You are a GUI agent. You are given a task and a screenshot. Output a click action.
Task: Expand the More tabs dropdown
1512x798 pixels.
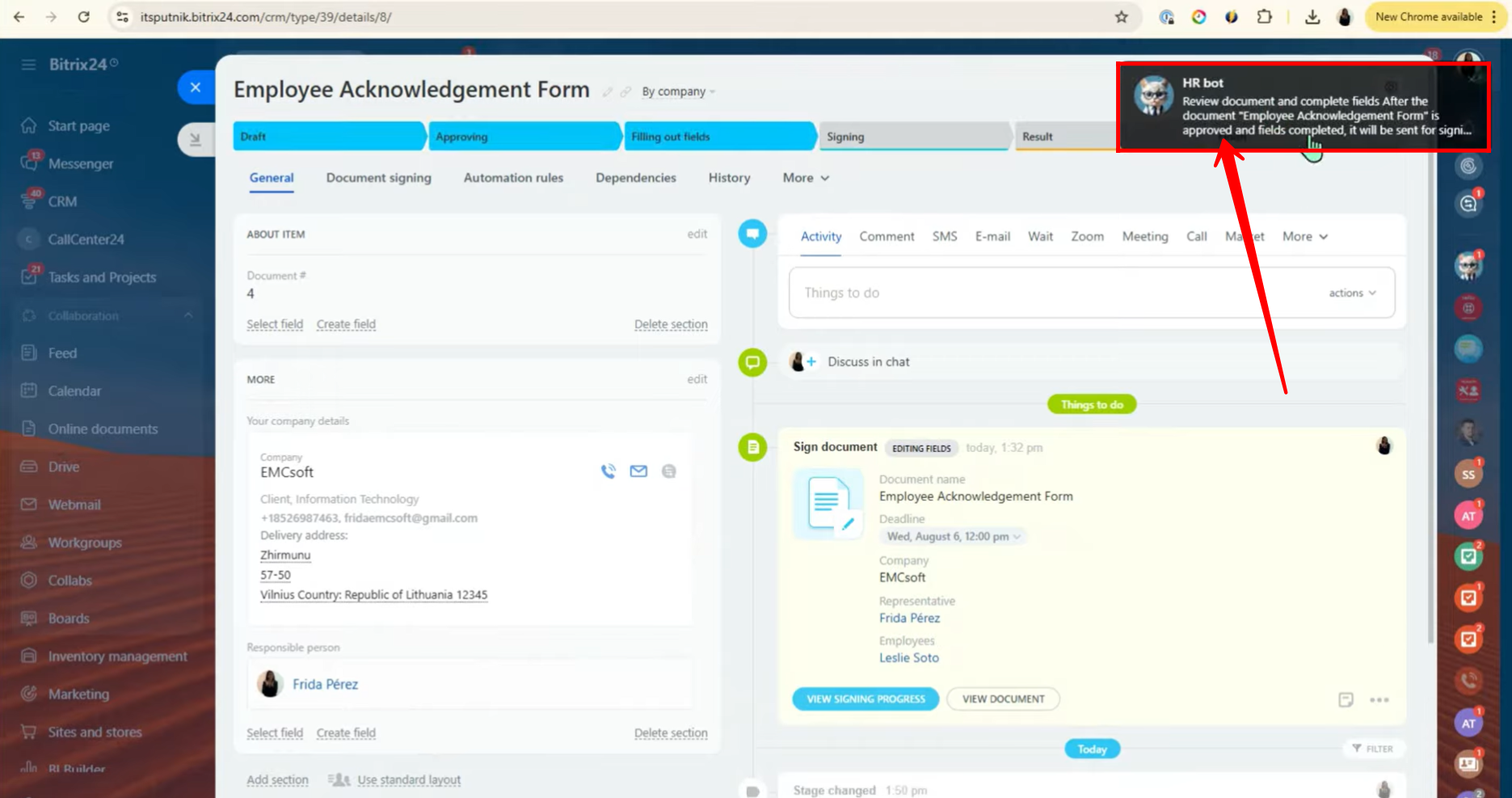click(x=806, y=178)
